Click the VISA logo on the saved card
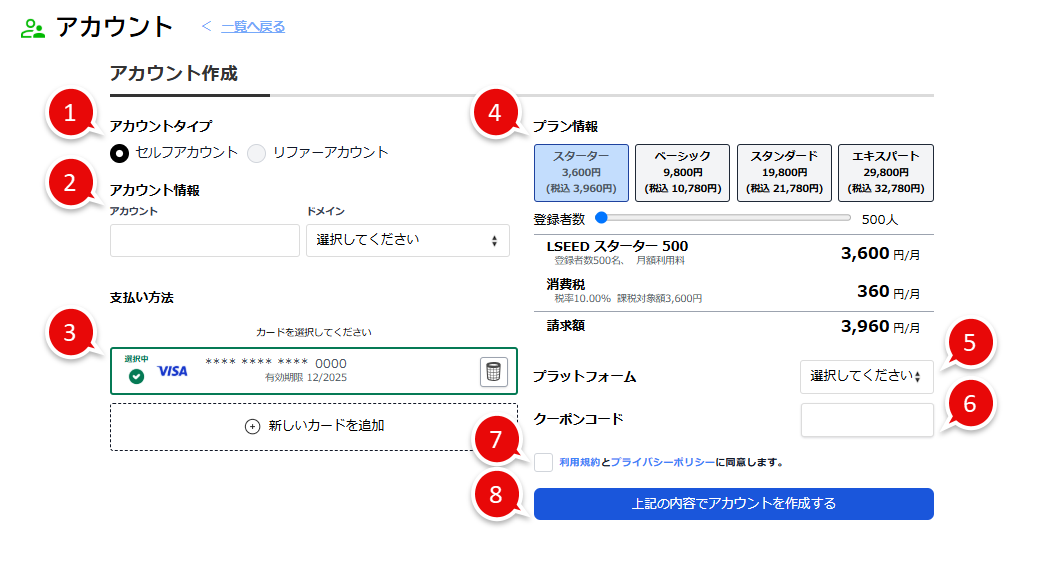This screenshot has height=572, width=1042. pyautogui.click(x=173, y=371)
